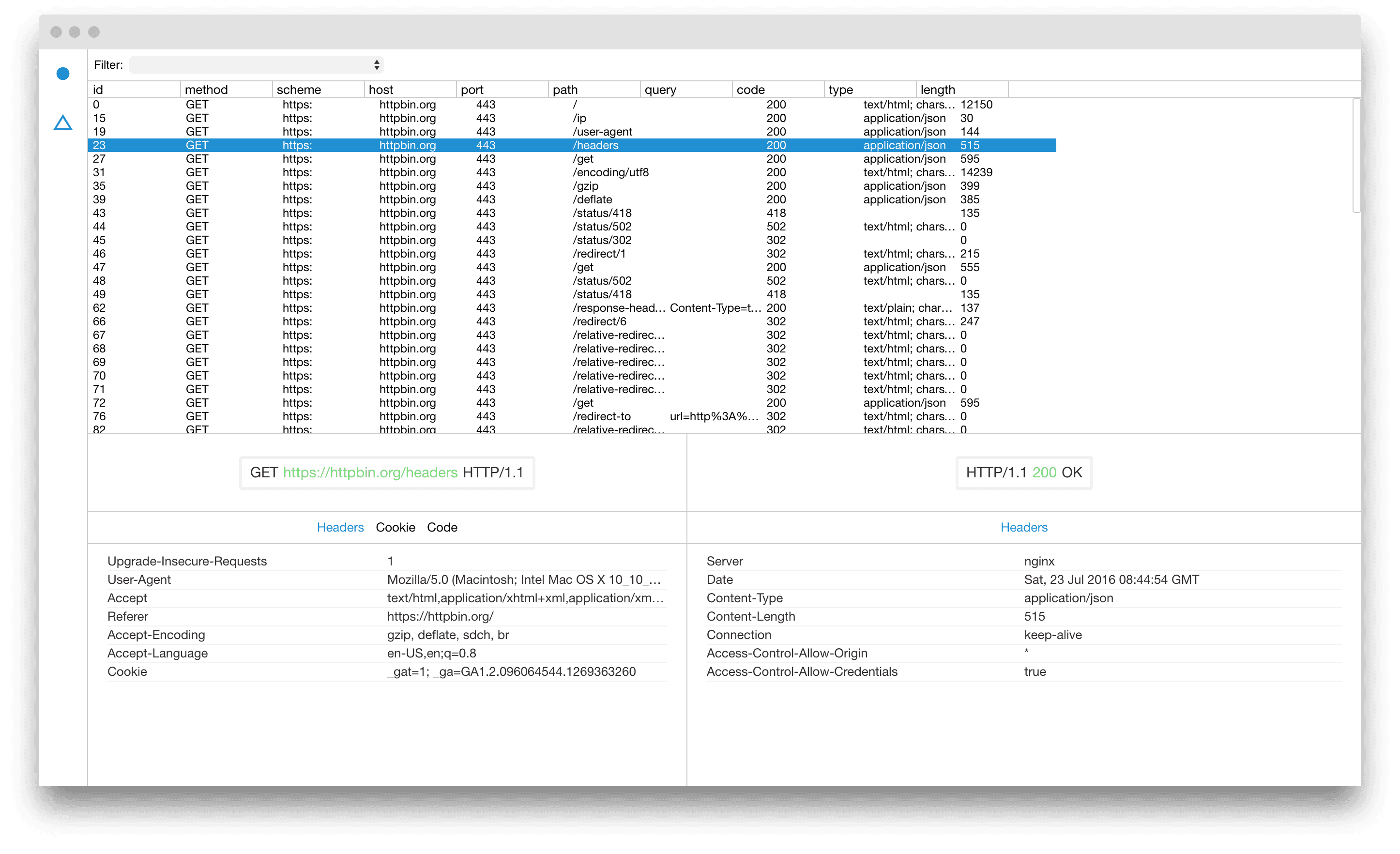
Task: Select request row with id 27
Action: 572,159
